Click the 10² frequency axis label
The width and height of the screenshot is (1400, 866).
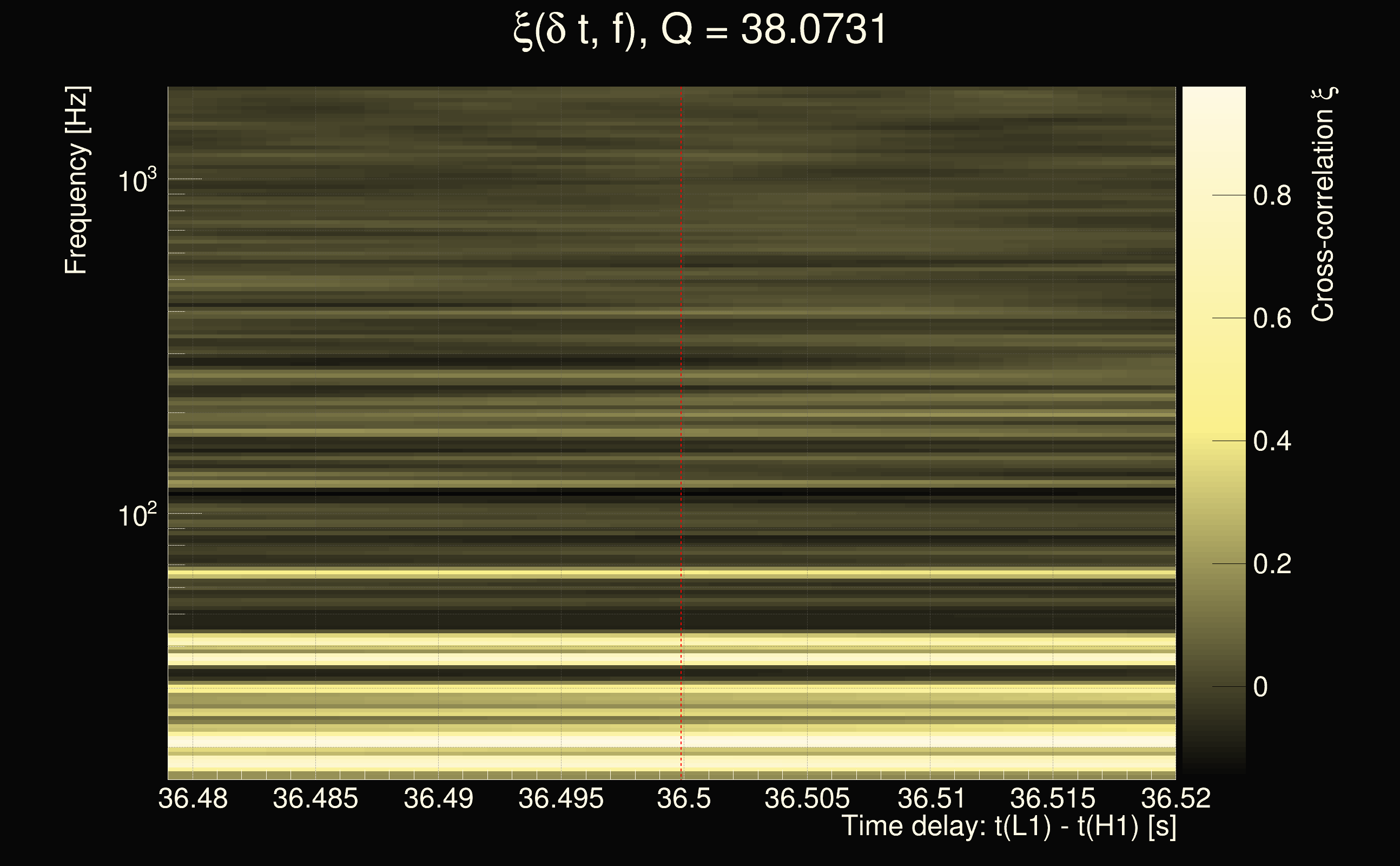[137, 515]
